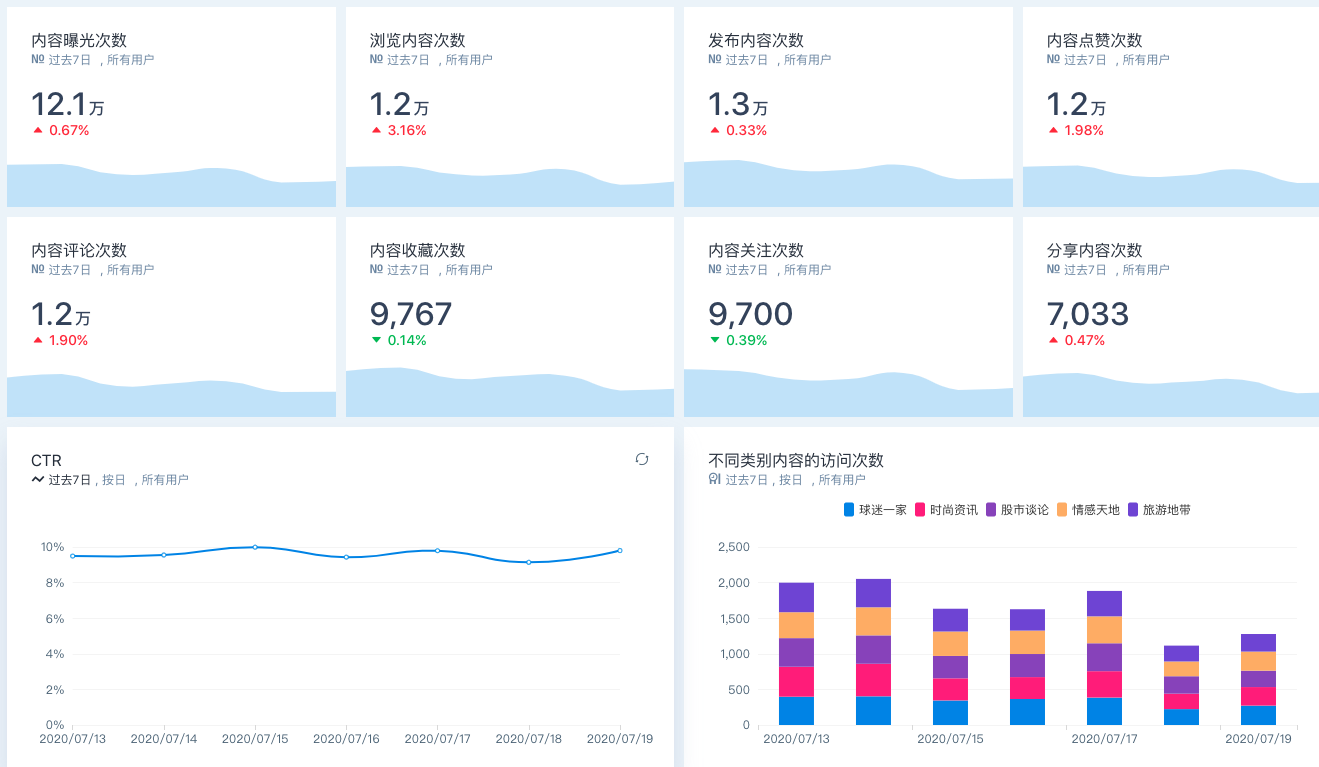Screen dimensions: 1319x767
Task: Click the 0.39% change figure
Action: click(747, 341)
